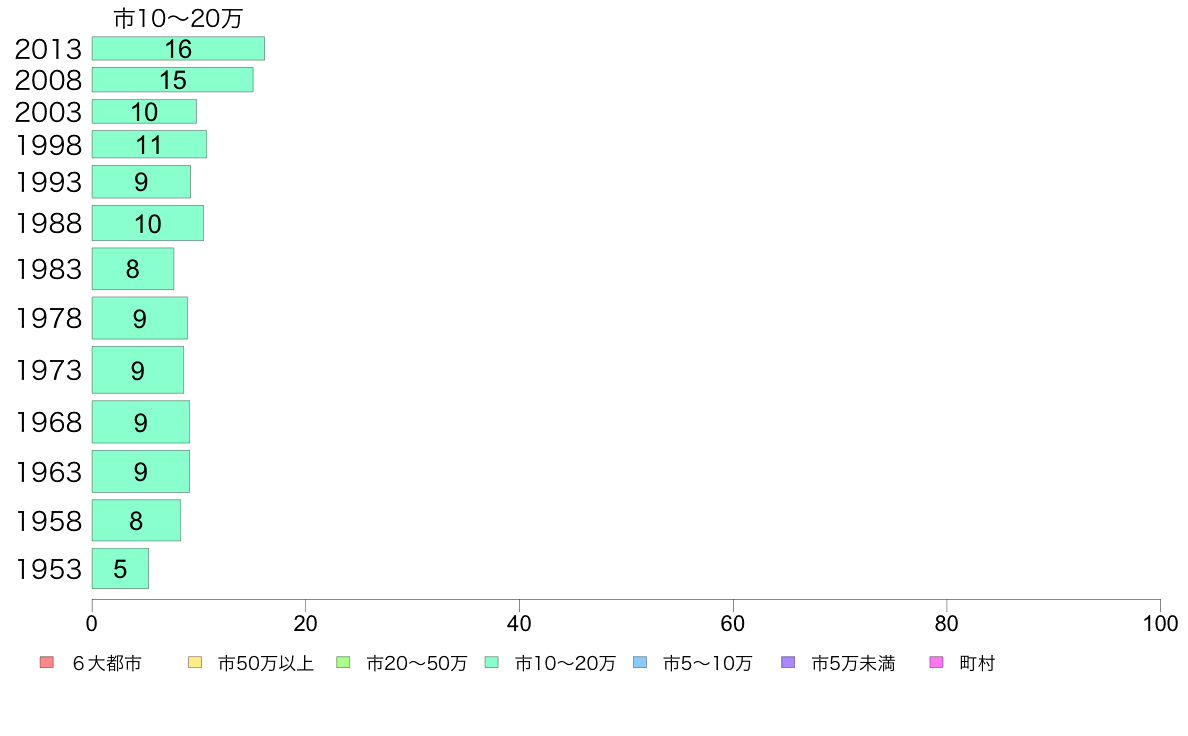Screen dimensions: 1188x736
Task: Select the 2003 bar showing 10
Action: [144, 111]
